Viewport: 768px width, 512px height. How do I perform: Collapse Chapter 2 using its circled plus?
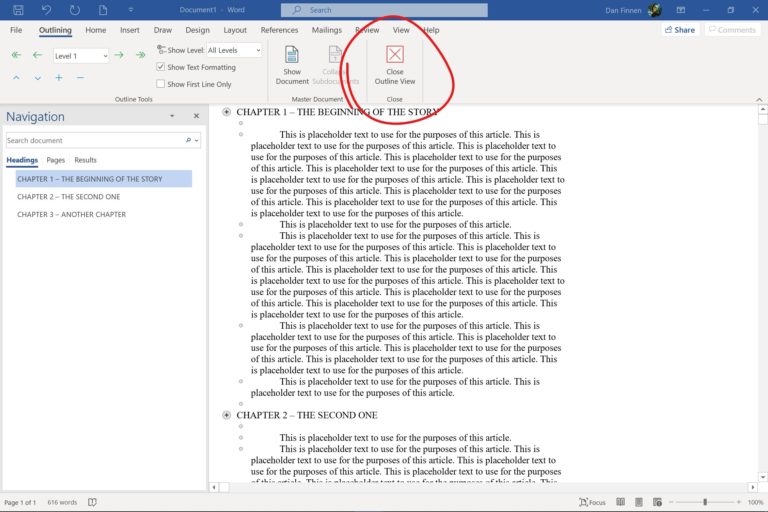[x=227, y=415]
